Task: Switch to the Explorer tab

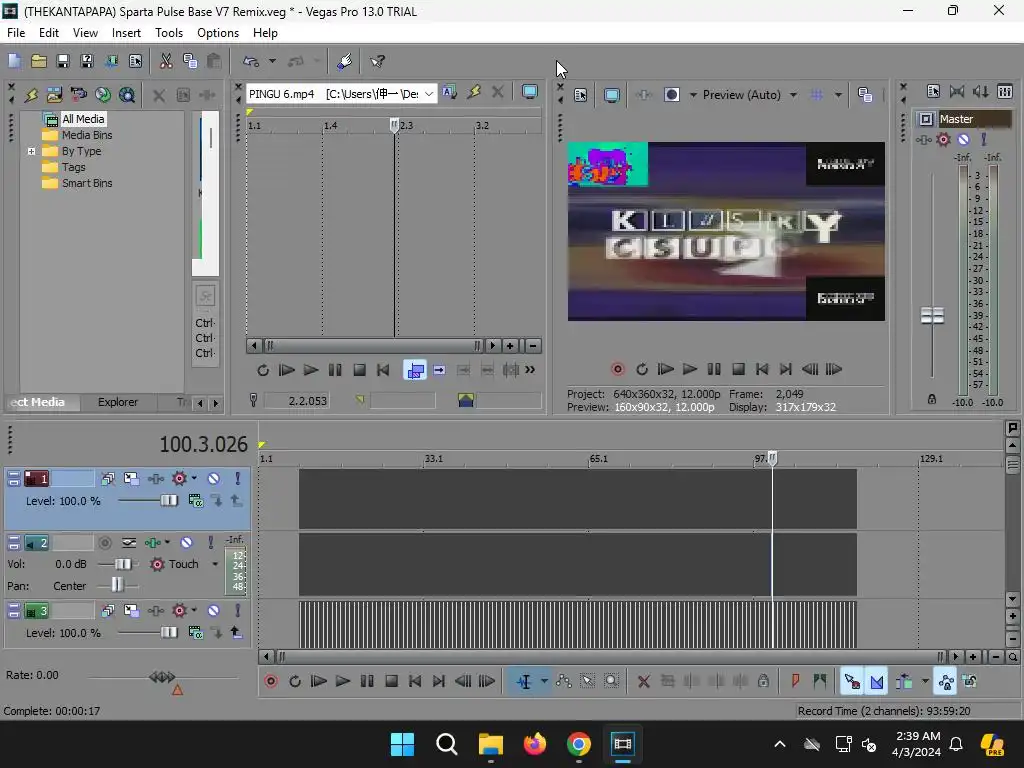Action: point(118,402)
